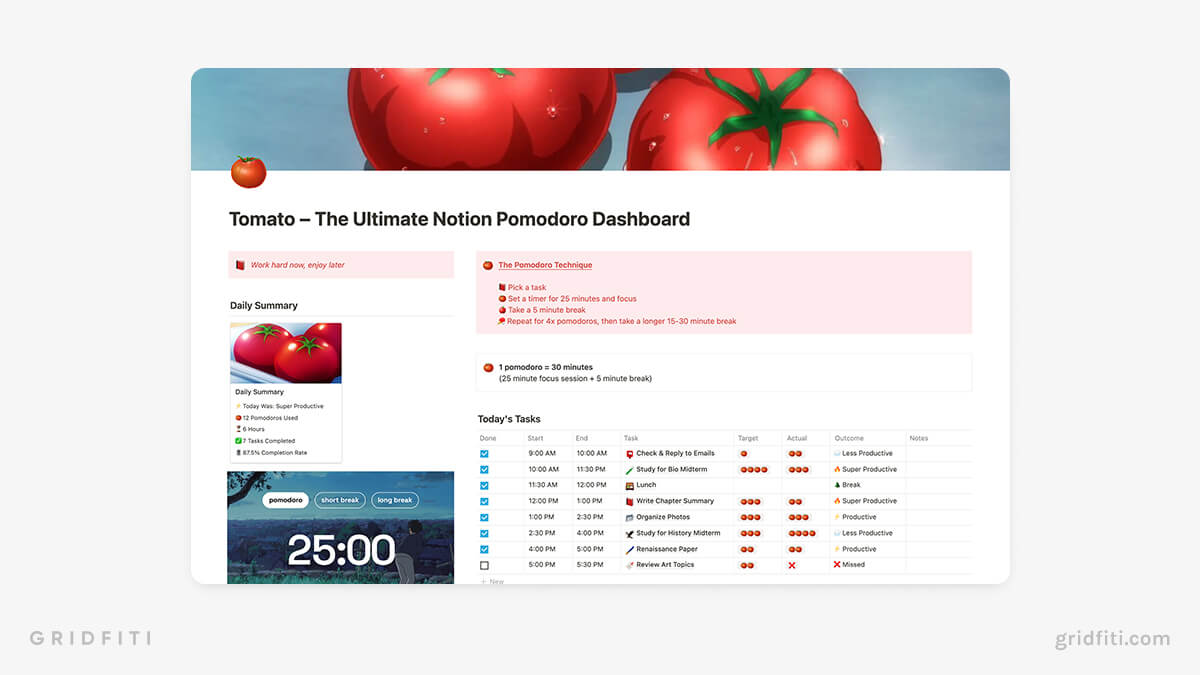The image size is (1200, 675).
Task: Uncheck Done for Check & Reply to Emails
Action: (484, 453)
